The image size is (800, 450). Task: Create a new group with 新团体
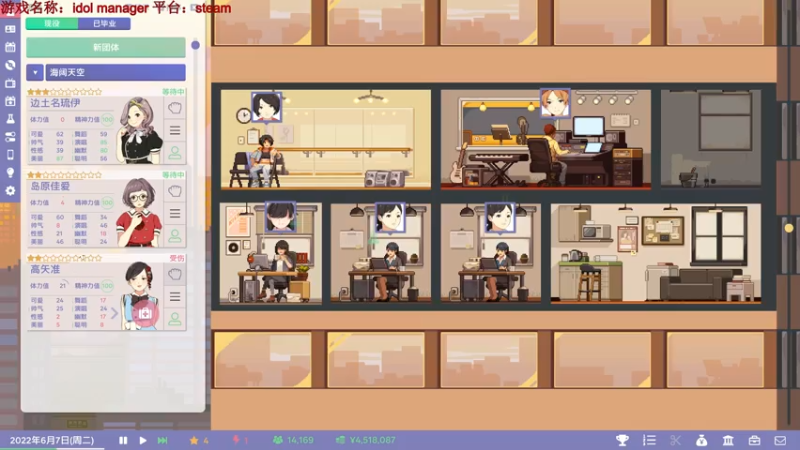pyautogui.click(x=106, y=47)
